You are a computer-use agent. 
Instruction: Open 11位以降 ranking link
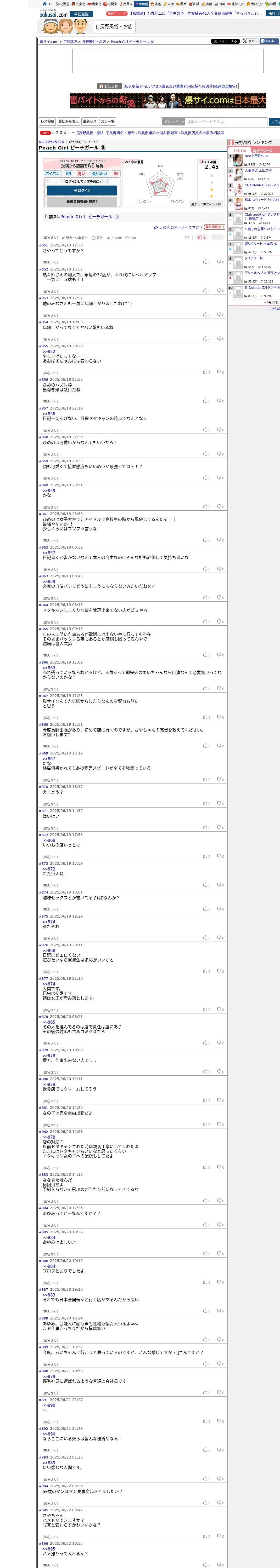tap(274, 309)
